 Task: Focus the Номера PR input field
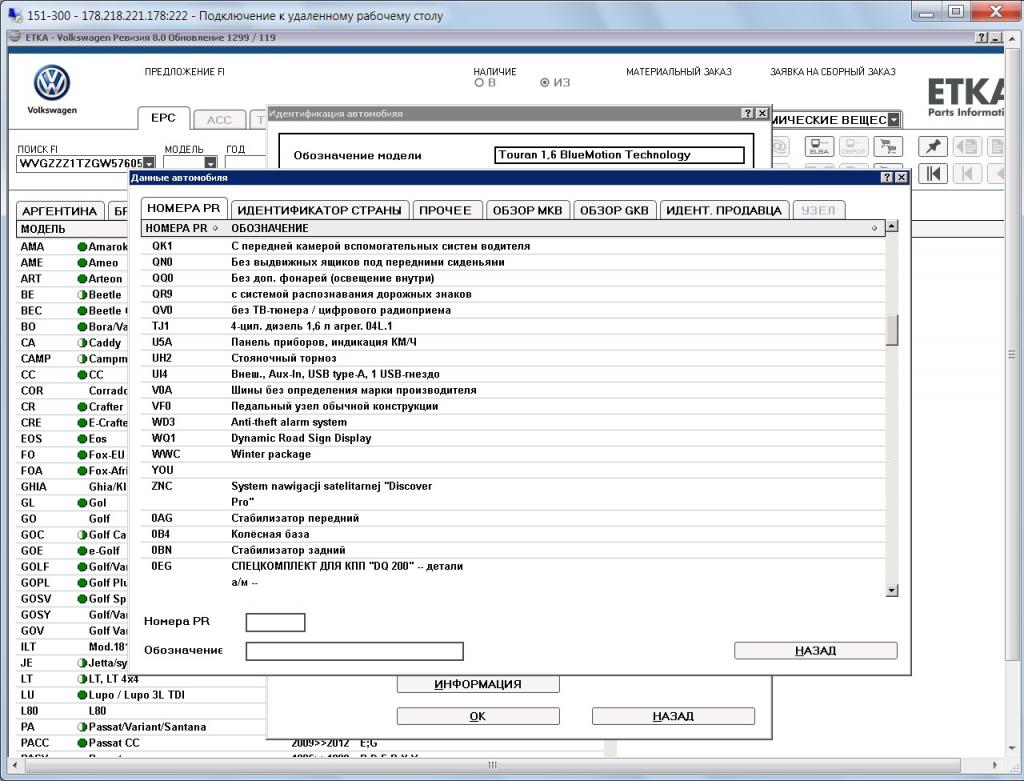pyautogui.click(x=276, y=622)
